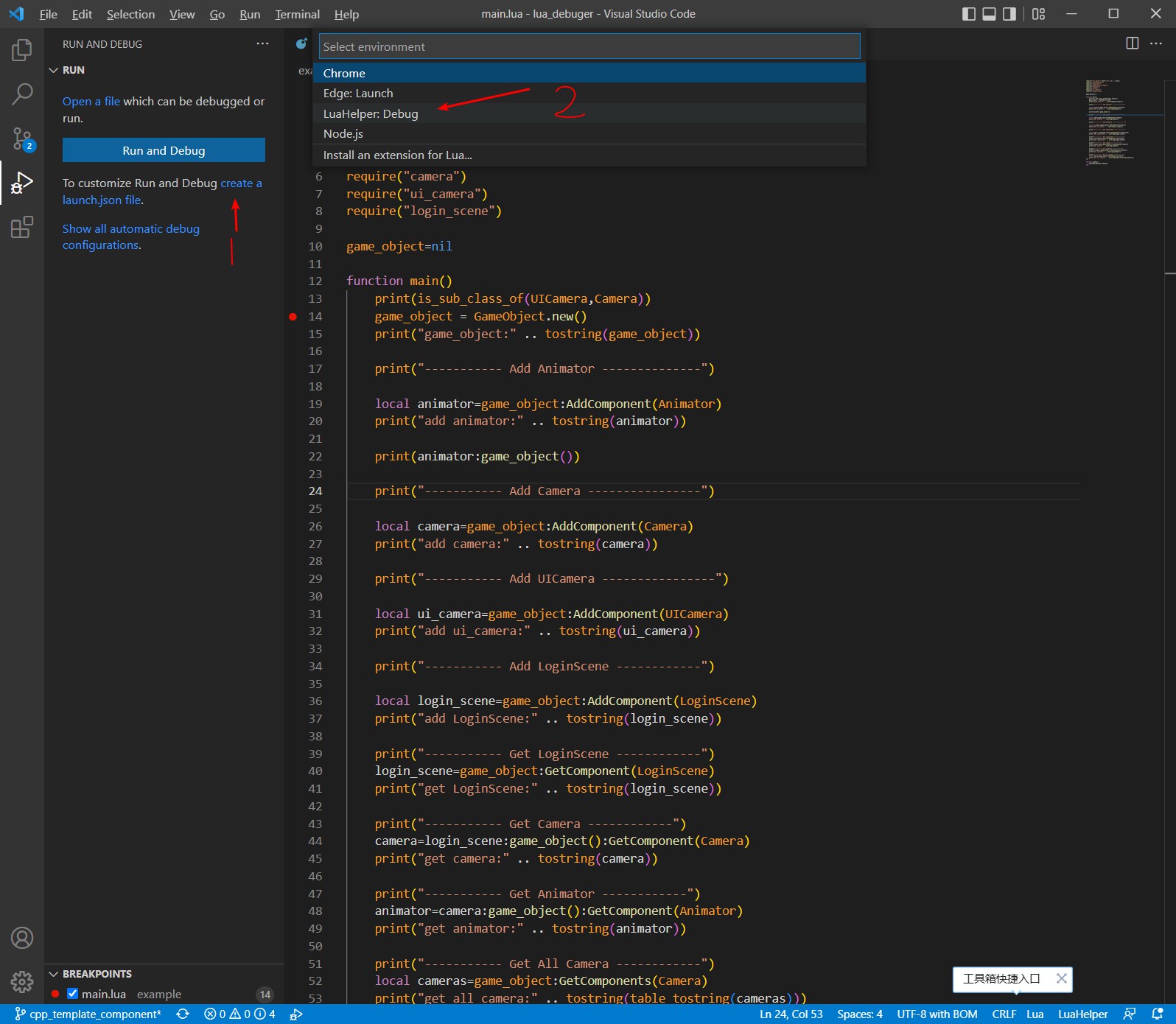
Task: Click Synchronize Changes icon in status bar
Action: 183,1014
